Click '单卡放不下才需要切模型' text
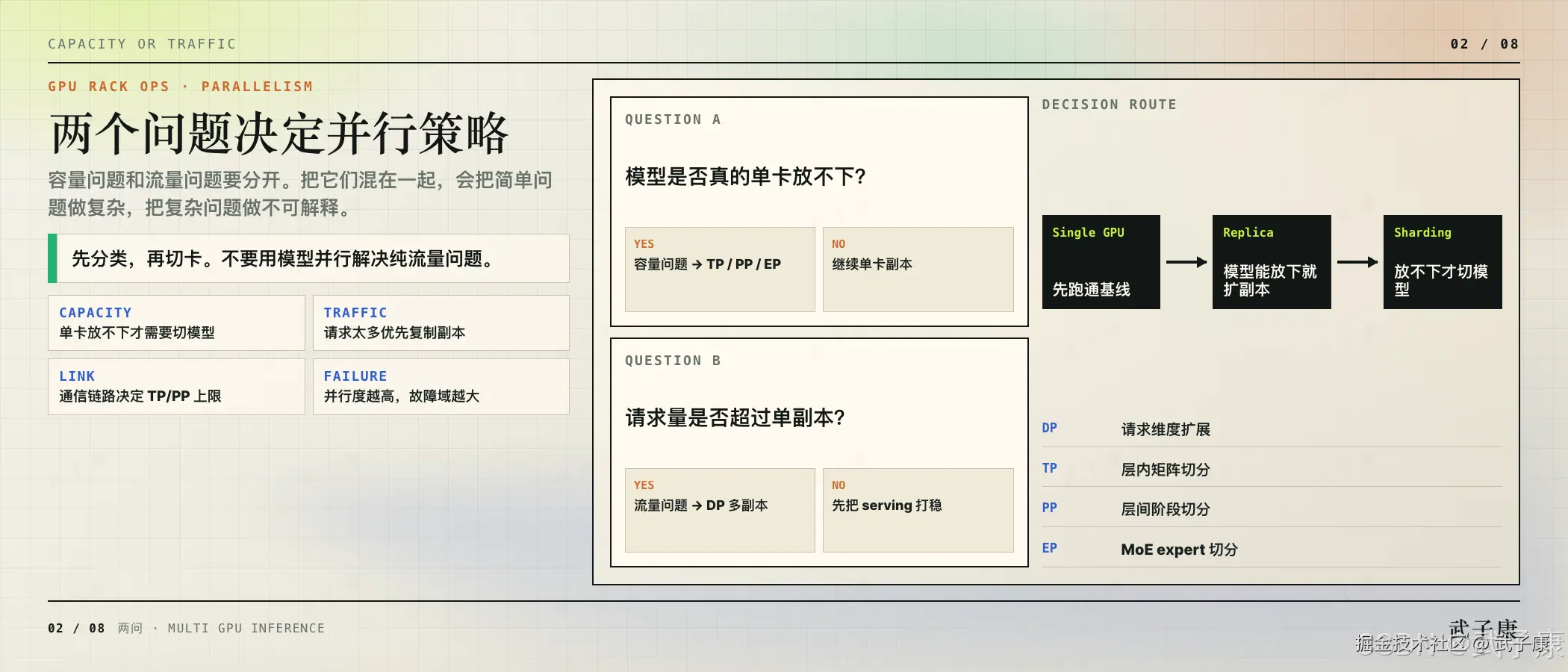1568x672 pixels. click(x=137, y=333)
